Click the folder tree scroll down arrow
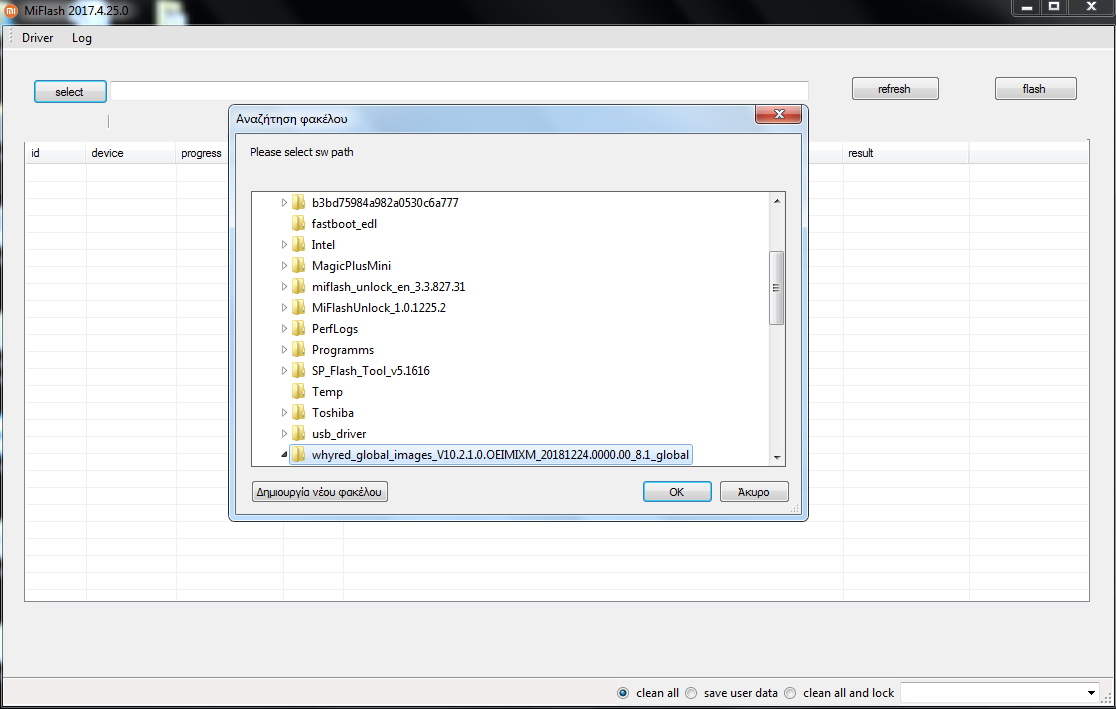The image size is (1116, 709). [777, 457]
